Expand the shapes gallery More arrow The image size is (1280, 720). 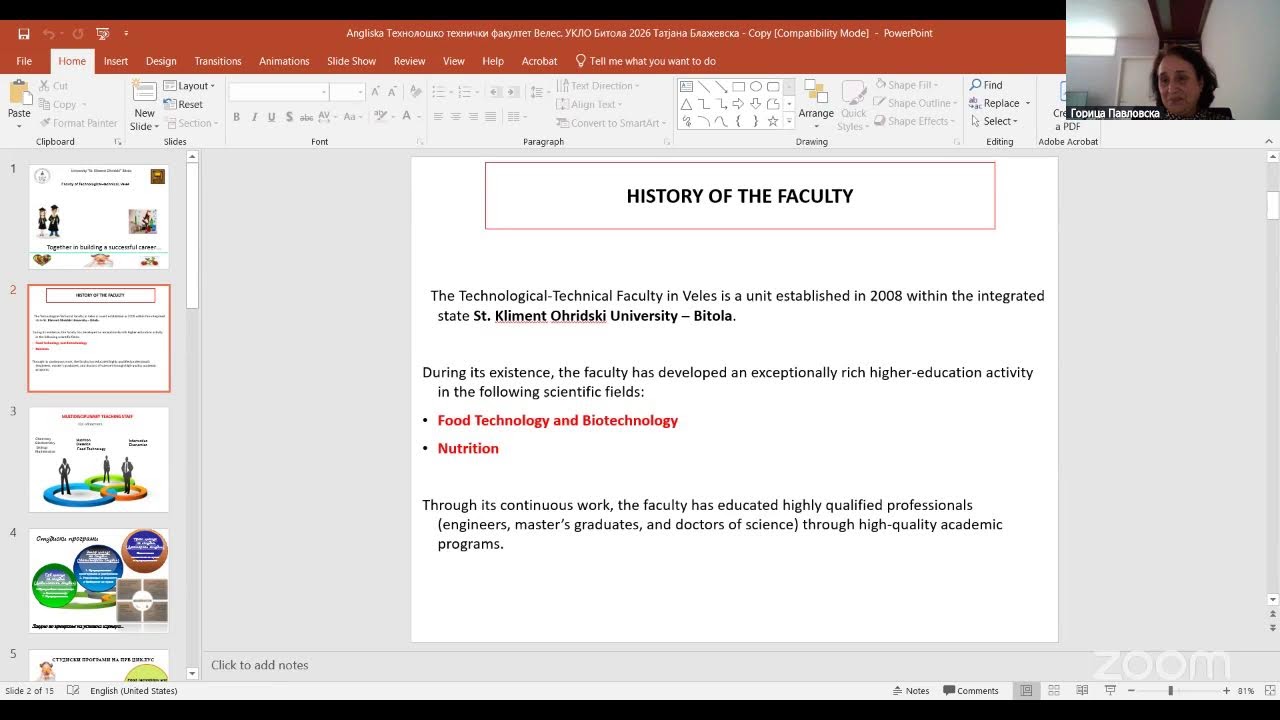789,121
